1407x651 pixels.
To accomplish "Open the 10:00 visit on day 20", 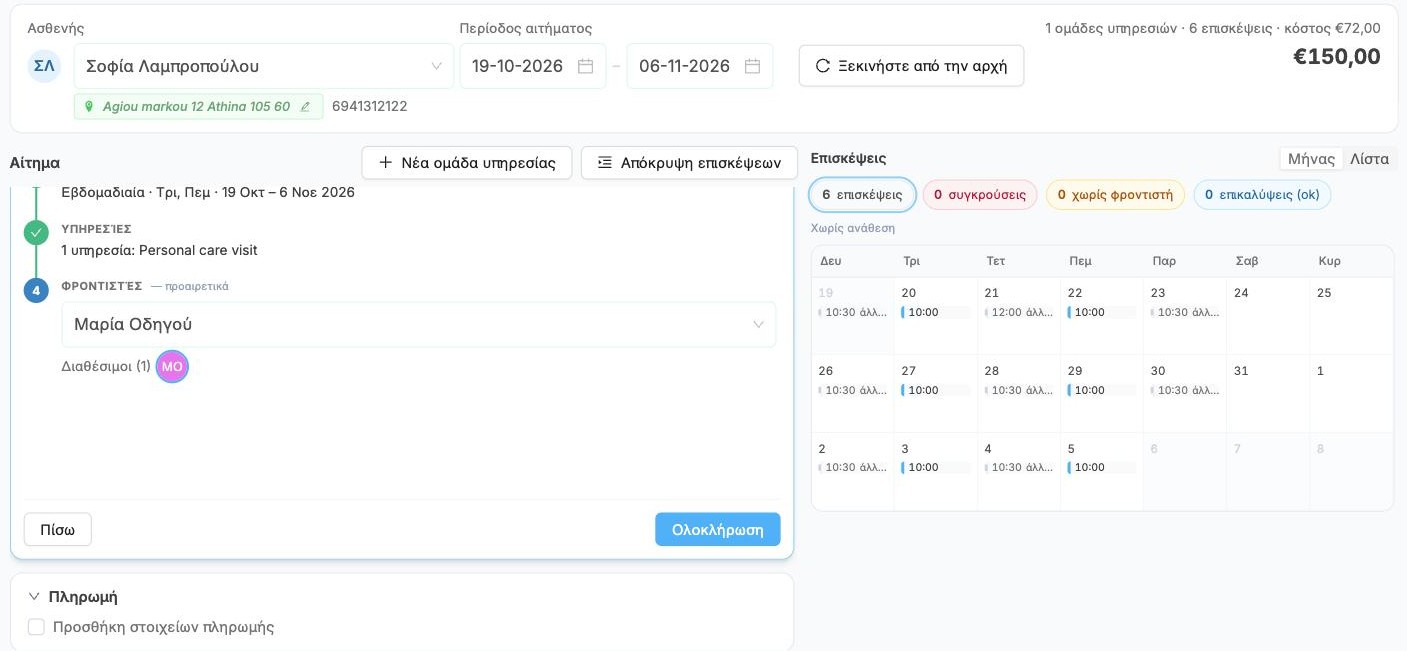I will pos(935,313).
